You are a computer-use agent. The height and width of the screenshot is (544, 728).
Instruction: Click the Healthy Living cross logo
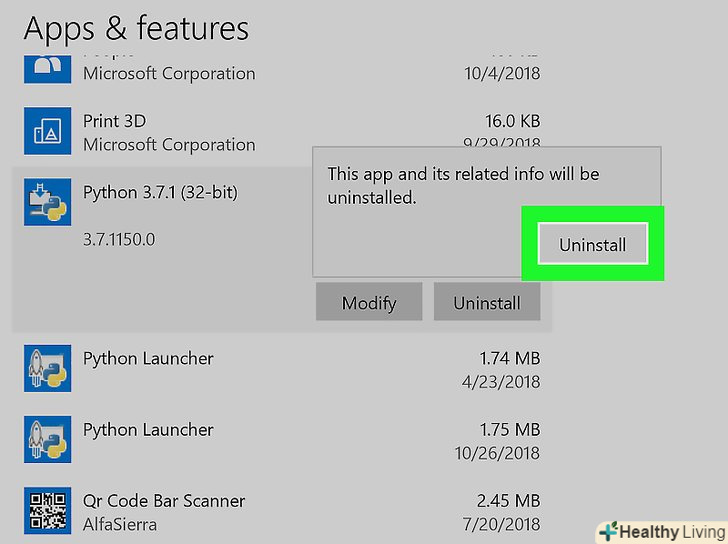(607, 530)
